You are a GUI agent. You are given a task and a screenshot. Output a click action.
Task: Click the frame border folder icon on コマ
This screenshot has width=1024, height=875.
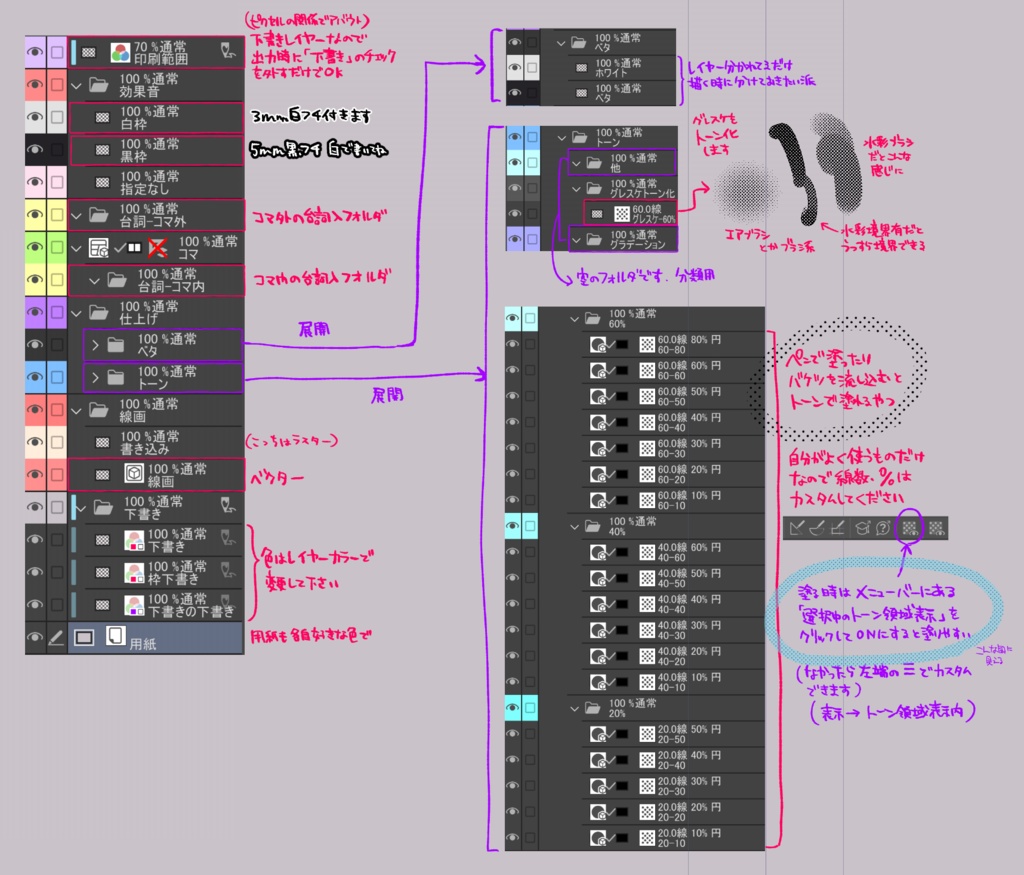tap(99, 247)
